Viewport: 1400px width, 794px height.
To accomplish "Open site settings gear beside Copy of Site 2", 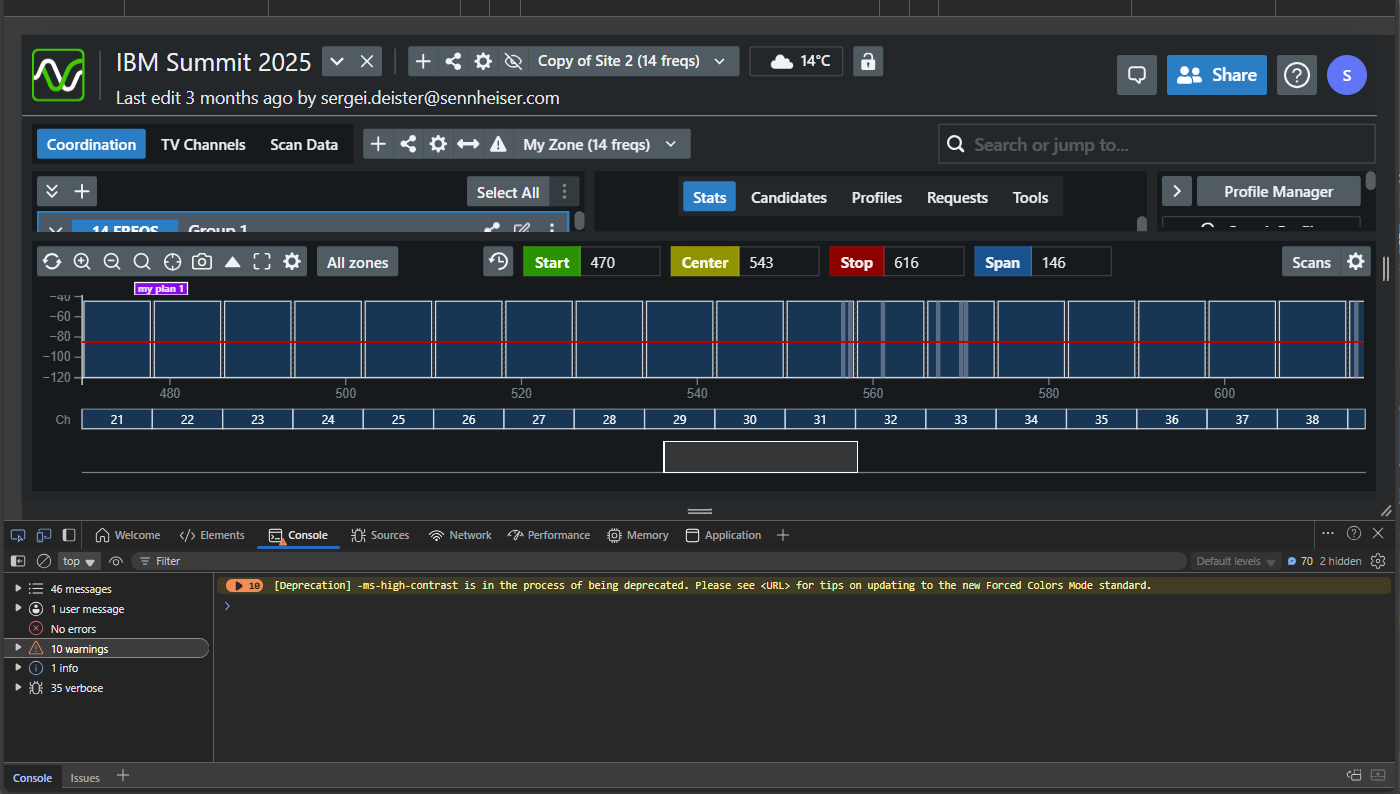I will click(483, 61).
